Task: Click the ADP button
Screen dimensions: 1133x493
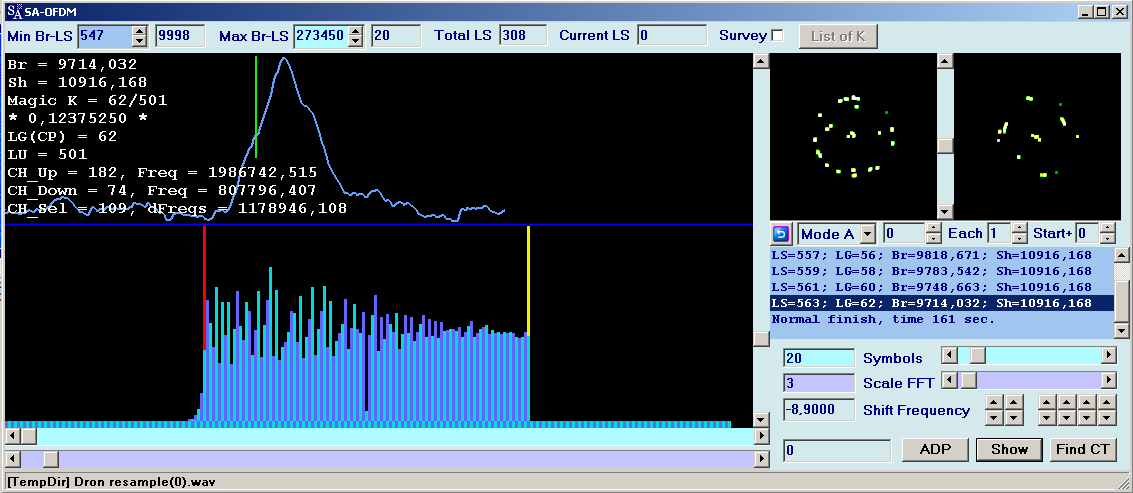Action: pos(935,449)
